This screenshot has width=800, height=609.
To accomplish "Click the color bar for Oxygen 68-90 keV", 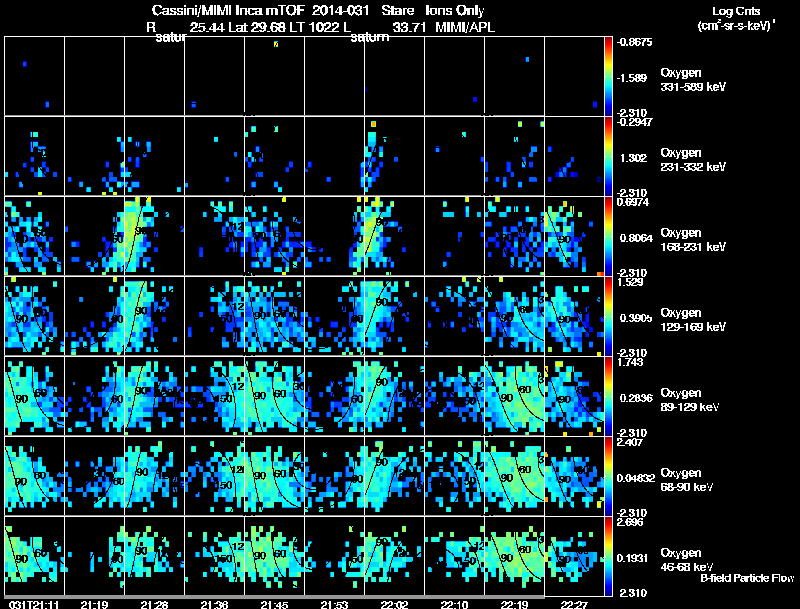I will coord(608,476).
